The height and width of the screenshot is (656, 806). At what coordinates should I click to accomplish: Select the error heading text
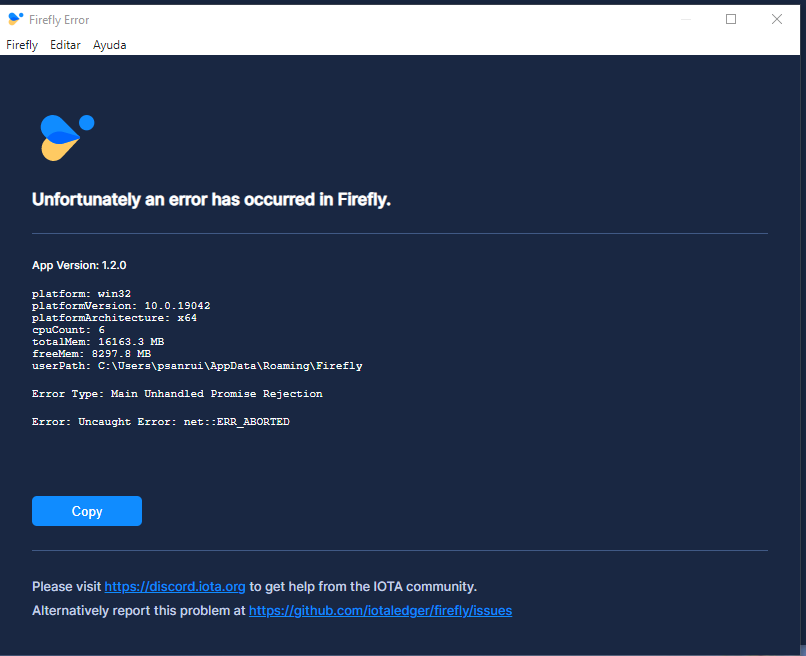pyautogui.click(x=211, y=199)
